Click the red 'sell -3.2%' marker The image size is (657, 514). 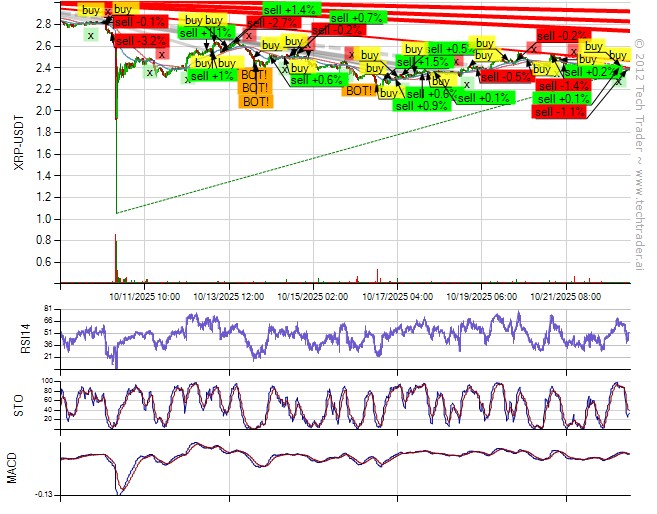(141, 41)
